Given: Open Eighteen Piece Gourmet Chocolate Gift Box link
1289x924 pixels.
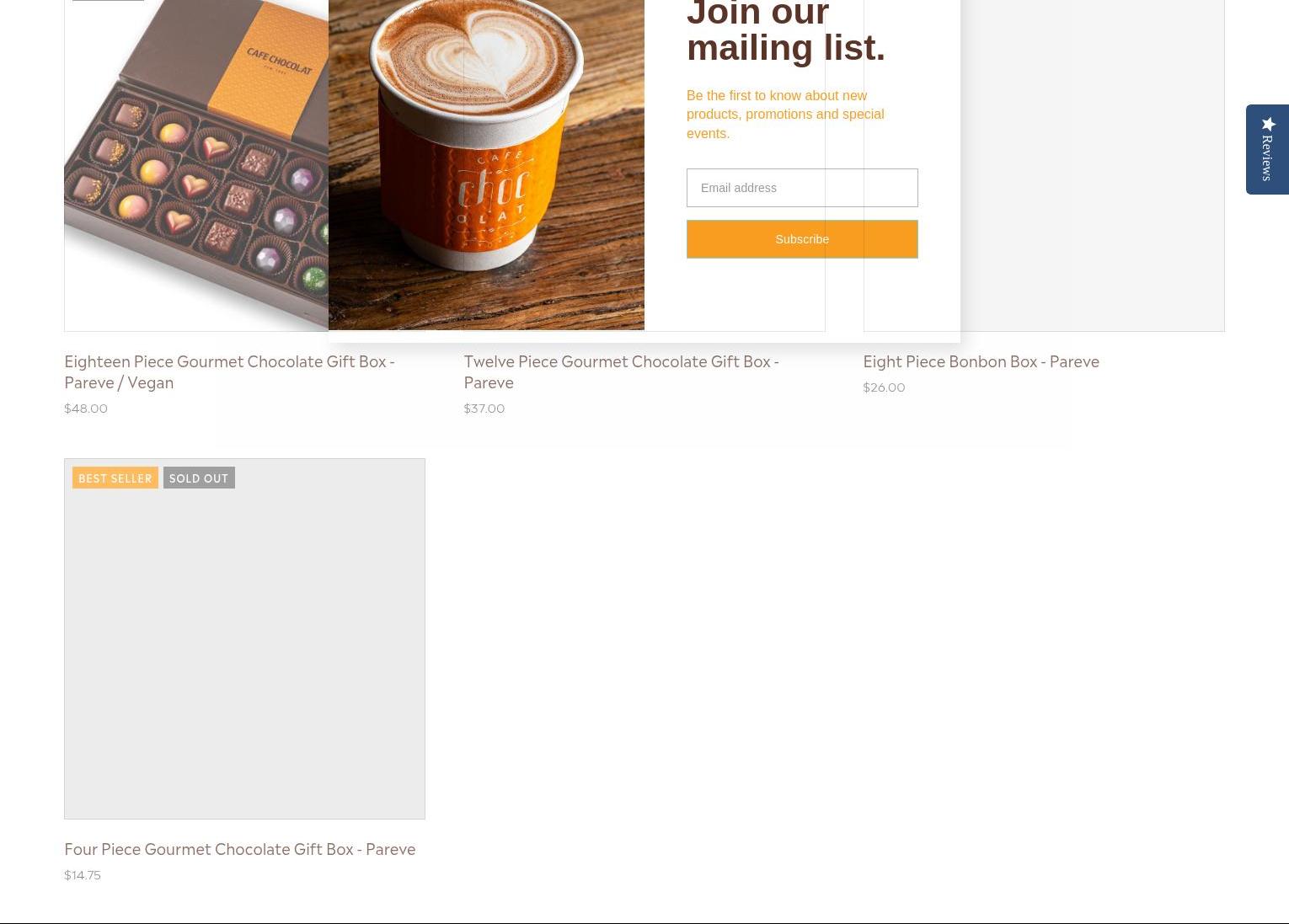Looking at the screenshot, I should pos(229,371).
